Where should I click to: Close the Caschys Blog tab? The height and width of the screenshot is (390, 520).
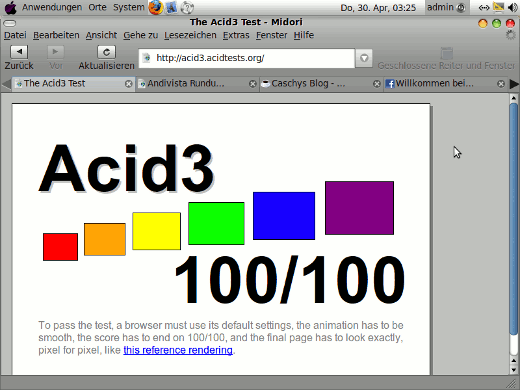tap(377, 84)
